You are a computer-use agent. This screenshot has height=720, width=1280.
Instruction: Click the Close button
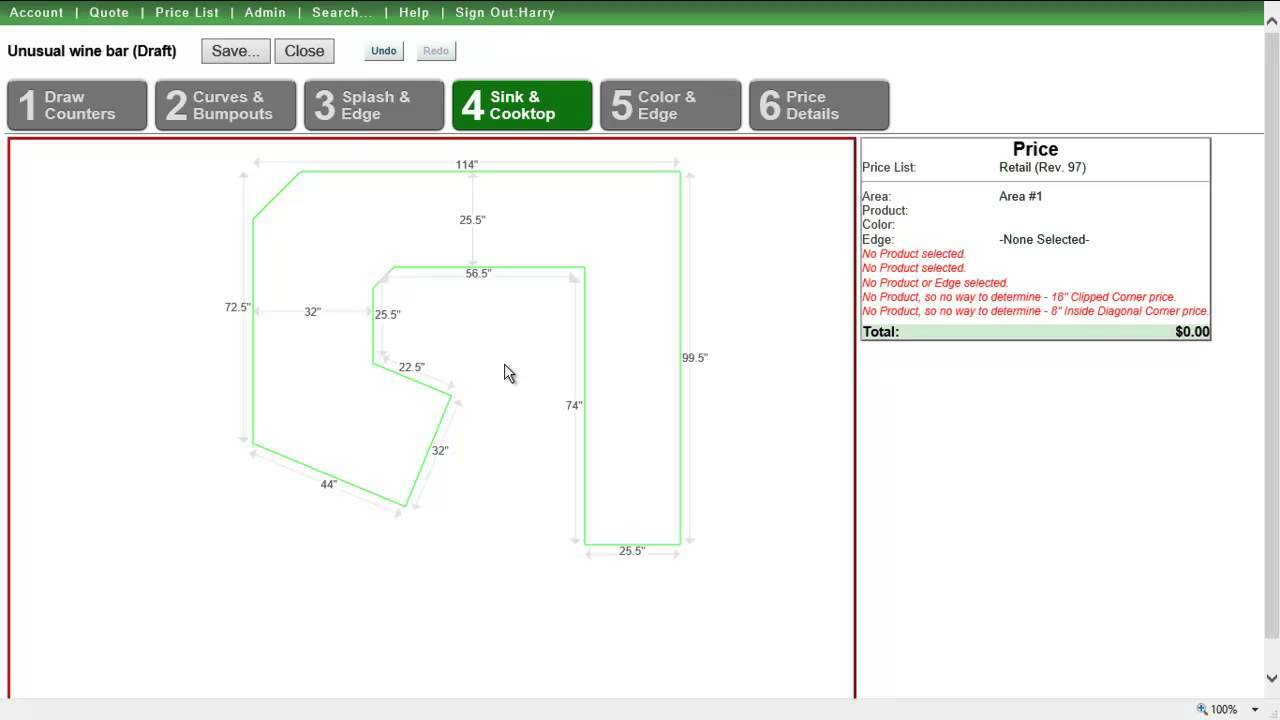click(x=304, y=51)
